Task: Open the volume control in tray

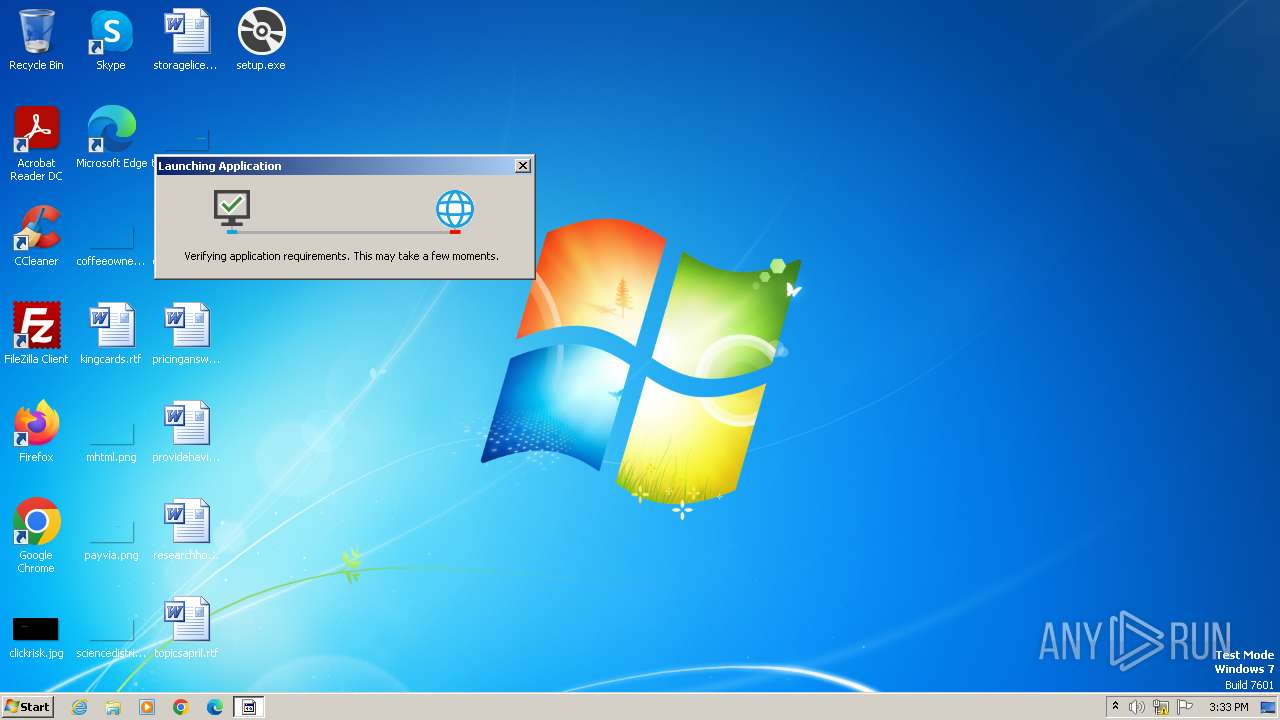Action: 1137,707
